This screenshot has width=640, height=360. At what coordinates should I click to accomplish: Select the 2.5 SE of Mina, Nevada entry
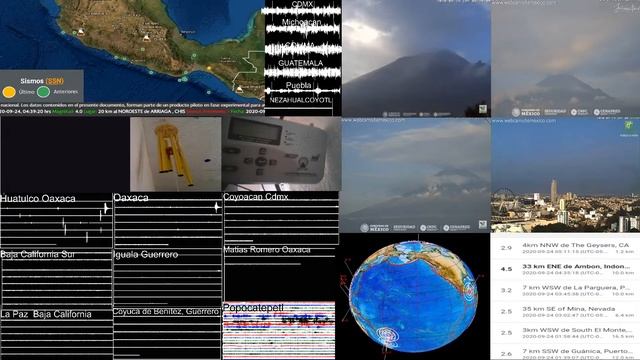pyautogui.click(x=566, y=311)
